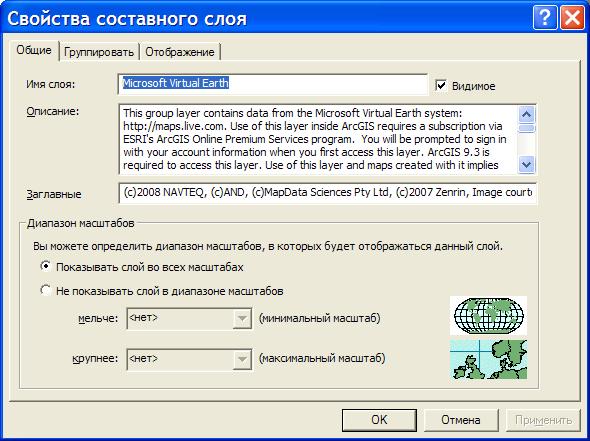Click the description scrollbar up arrow
This screenshot has height=441, width=590.
[526, 114]
